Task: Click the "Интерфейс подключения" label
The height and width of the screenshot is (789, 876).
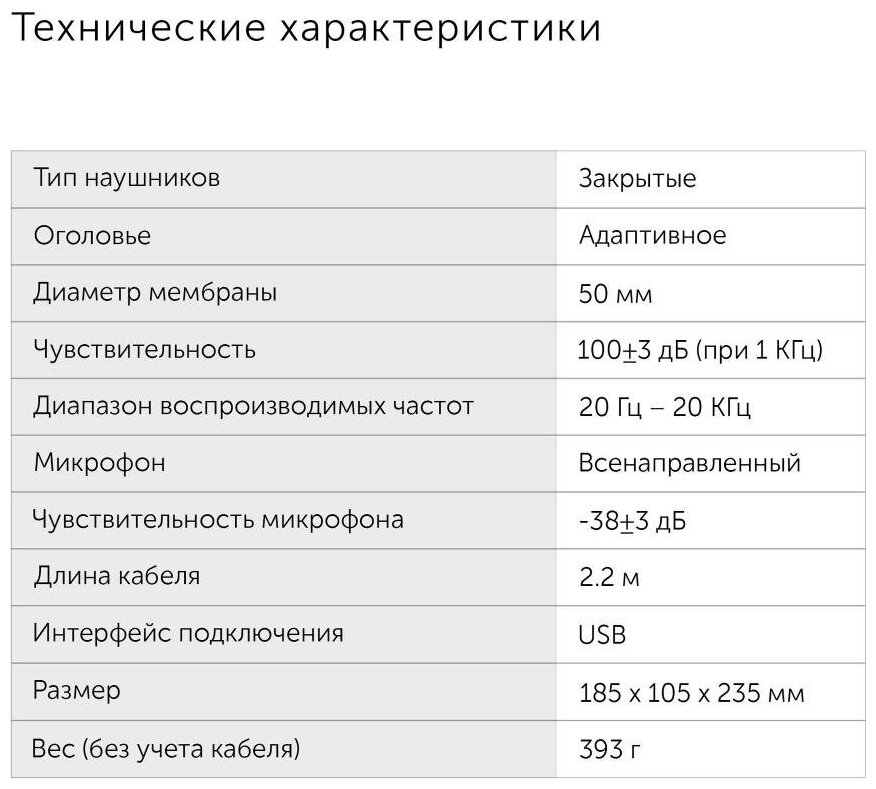Action: pyautogui.click(x=188, y=633)
